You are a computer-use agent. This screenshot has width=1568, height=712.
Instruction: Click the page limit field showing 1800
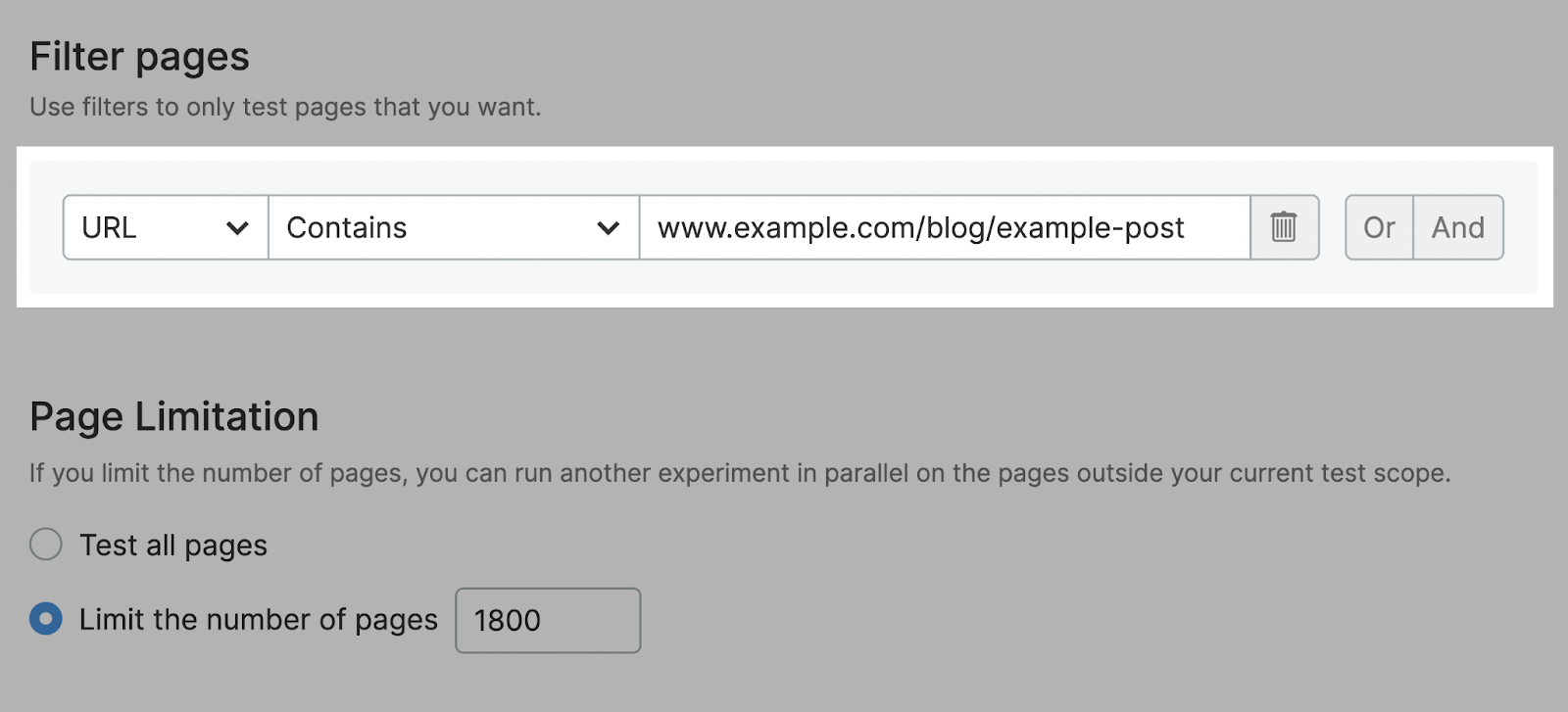[547, 619]
